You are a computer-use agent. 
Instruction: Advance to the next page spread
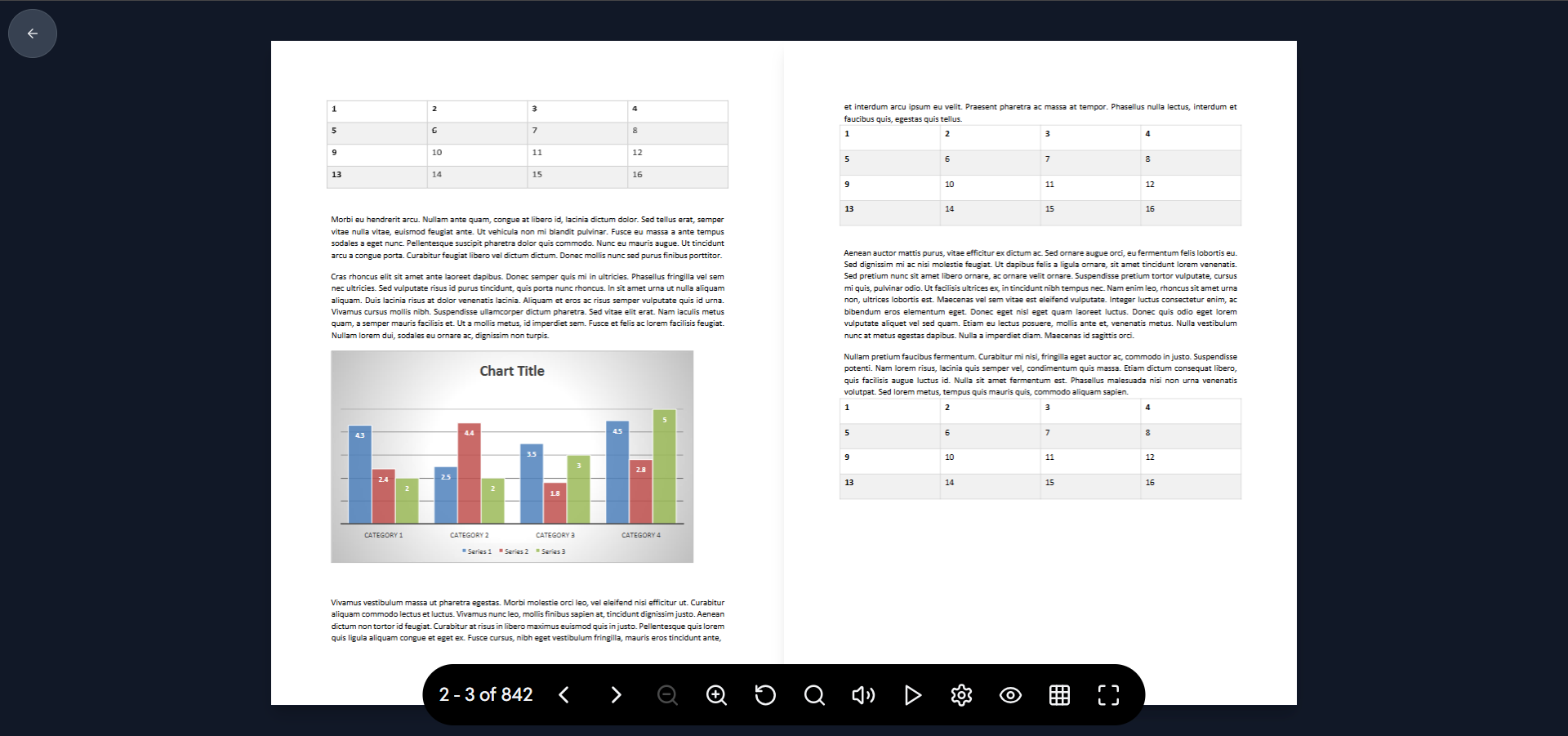[616, 695]
